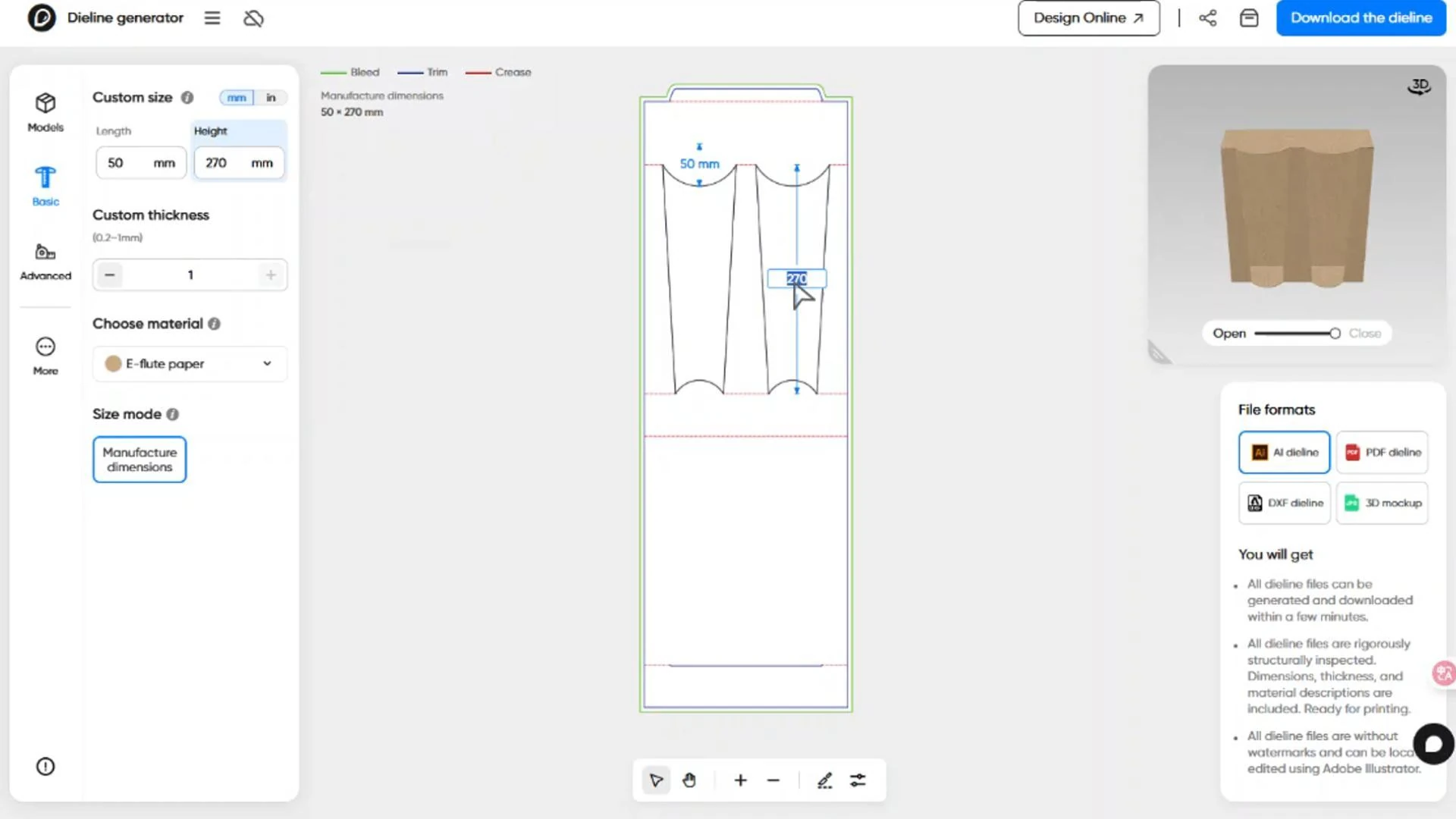Click the zoom in plus icon
This screenshot has width=1456, height=819.
740,780
